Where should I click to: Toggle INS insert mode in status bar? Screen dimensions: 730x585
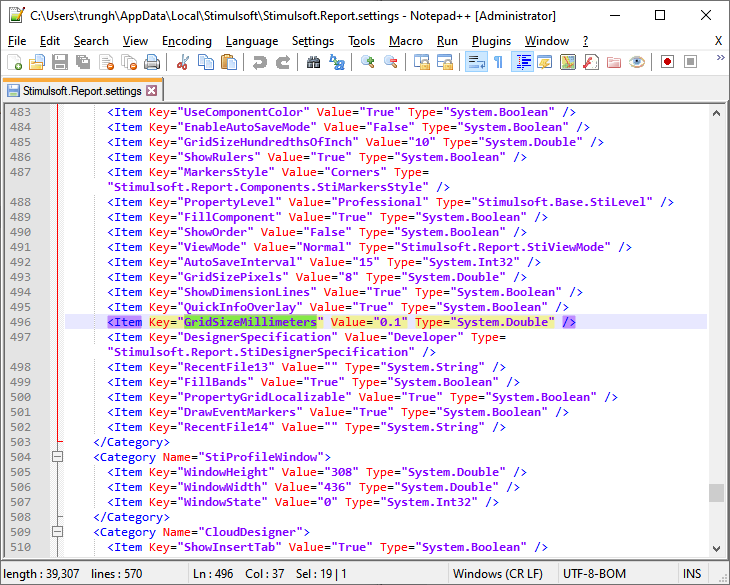691,574
